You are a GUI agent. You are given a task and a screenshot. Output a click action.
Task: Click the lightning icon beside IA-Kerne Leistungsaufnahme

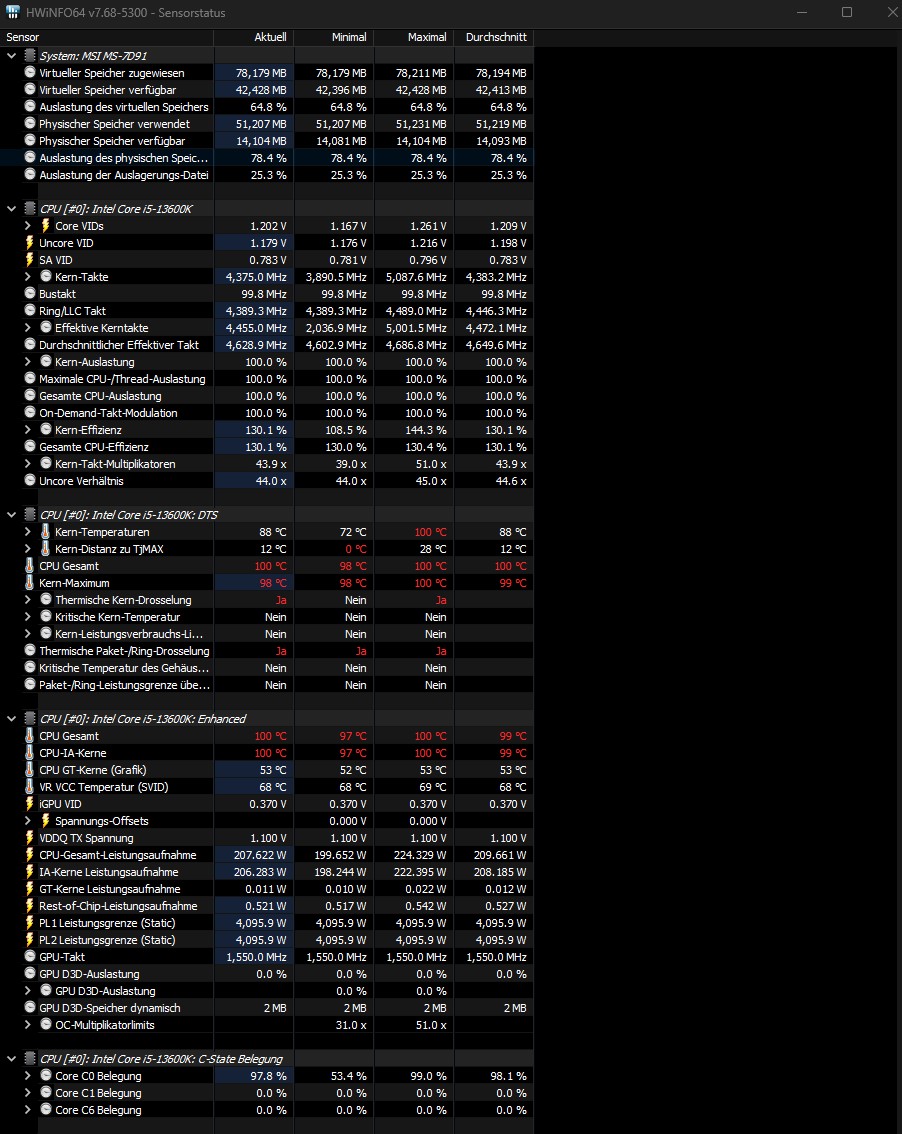tap(30, 871)
